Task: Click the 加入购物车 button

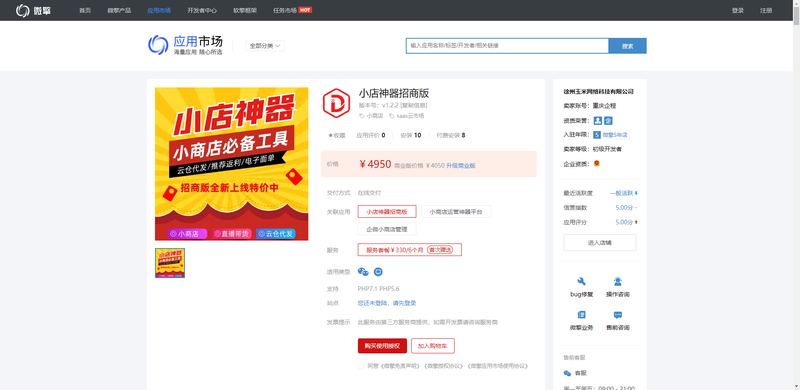Action: (433, 346)
